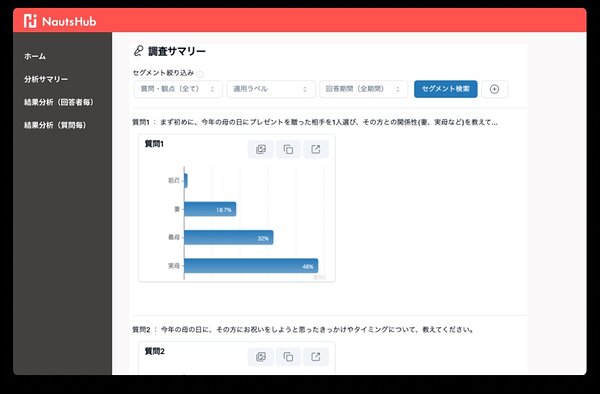This screenshot has height=394, width=600.
Task: Open the 適用ラベル dropdown
Action: (x=271, y=89)
